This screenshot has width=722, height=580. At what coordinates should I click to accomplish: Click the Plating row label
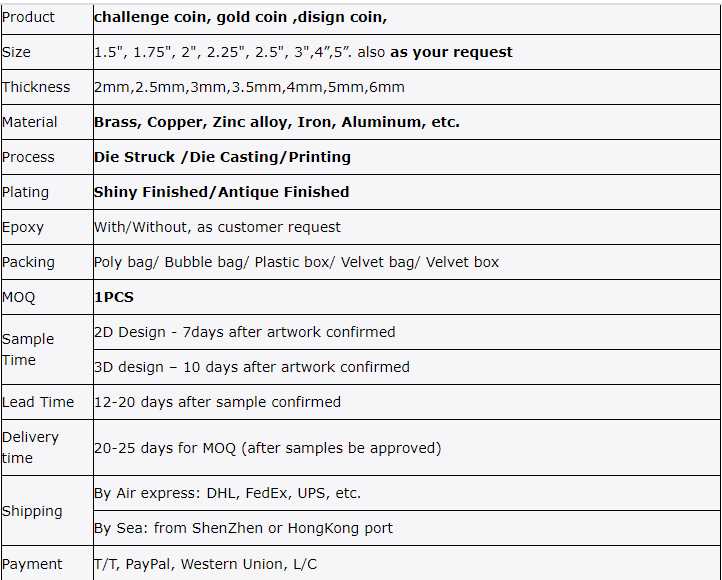[26, 192]
